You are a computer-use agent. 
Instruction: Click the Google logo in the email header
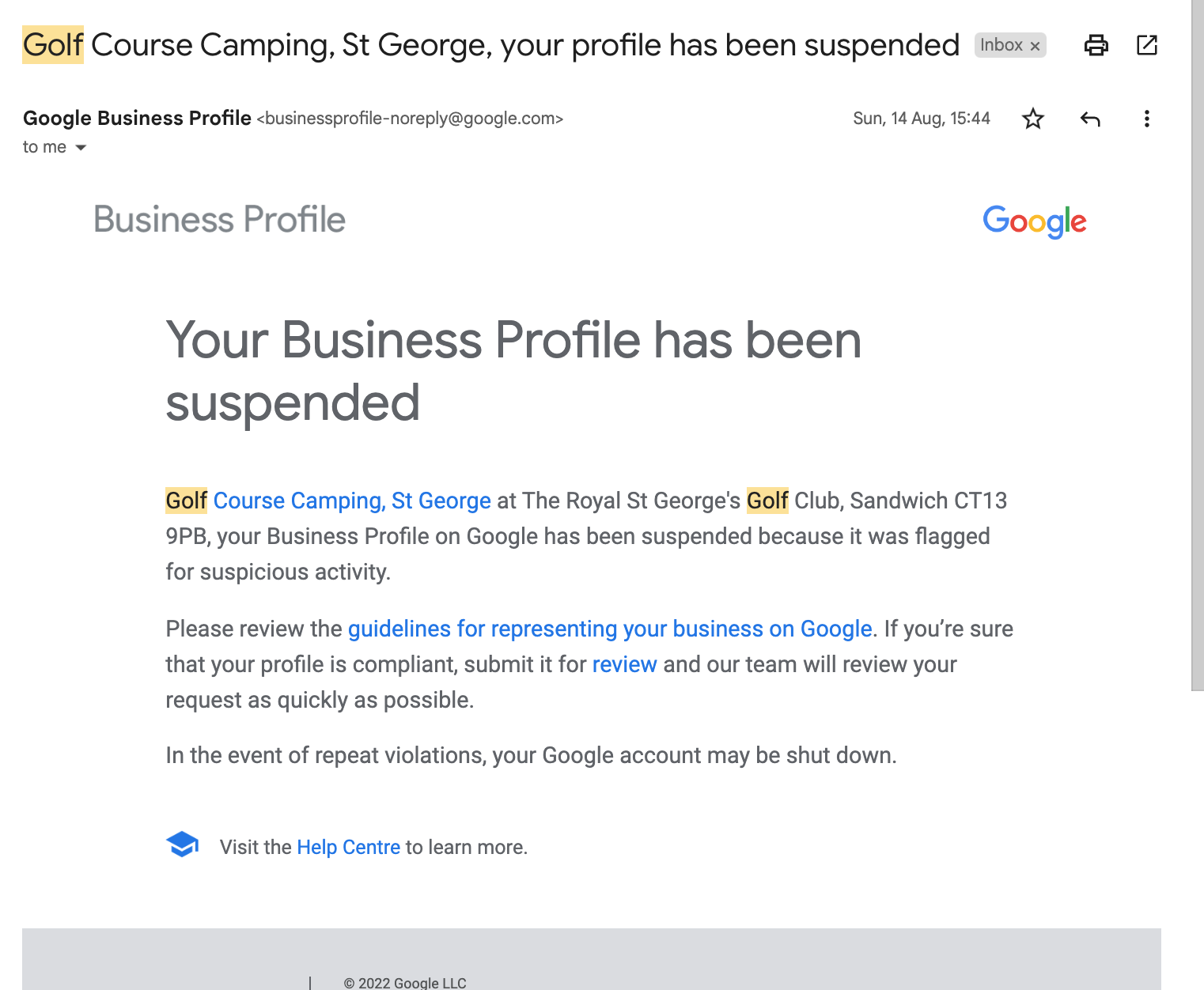pyautogui.click(x=1035, y=221)
